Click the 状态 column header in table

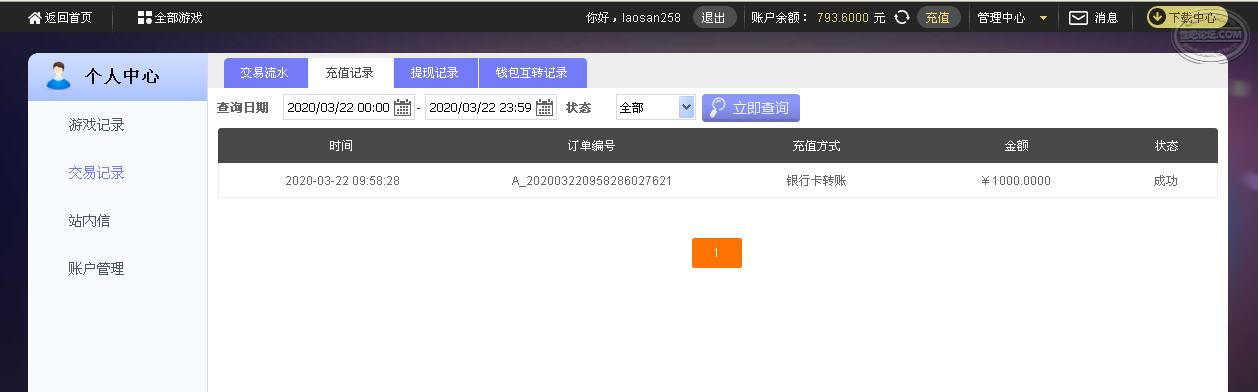1166,146
